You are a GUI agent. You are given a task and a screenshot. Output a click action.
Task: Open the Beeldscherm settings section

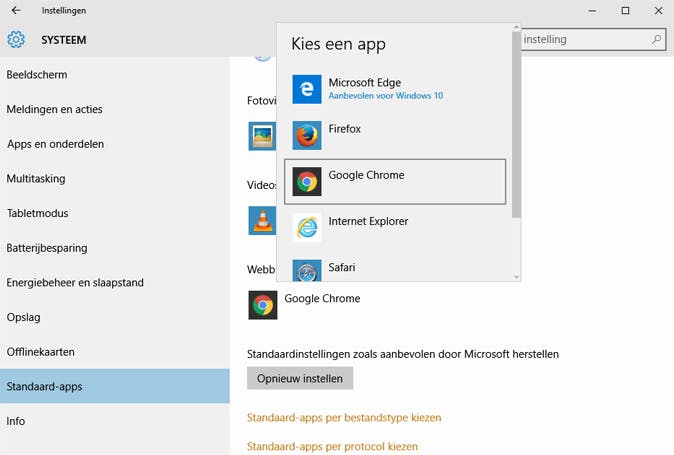click(37, 75)
